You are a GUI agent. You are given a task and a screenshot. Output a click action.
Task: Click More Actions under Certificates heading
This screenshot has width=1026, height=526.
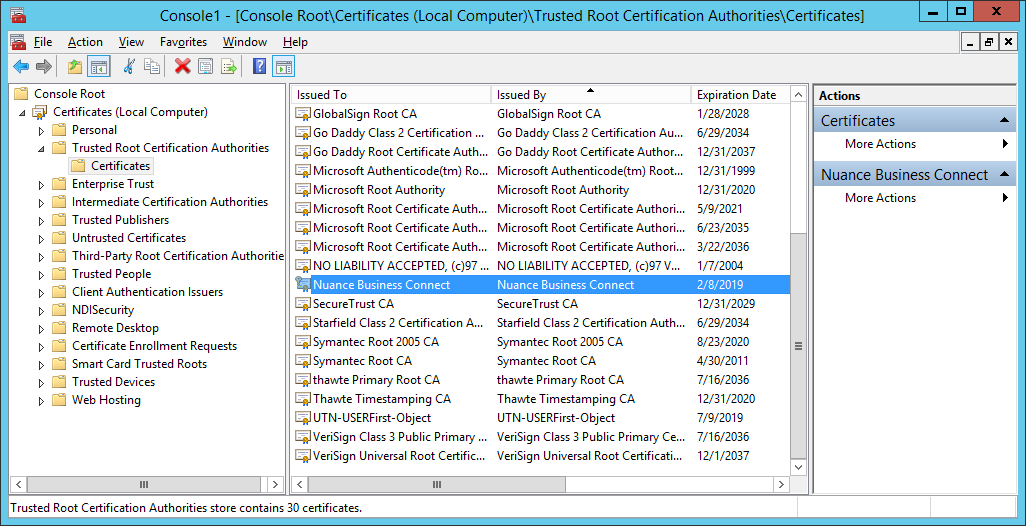click(880, 144)
